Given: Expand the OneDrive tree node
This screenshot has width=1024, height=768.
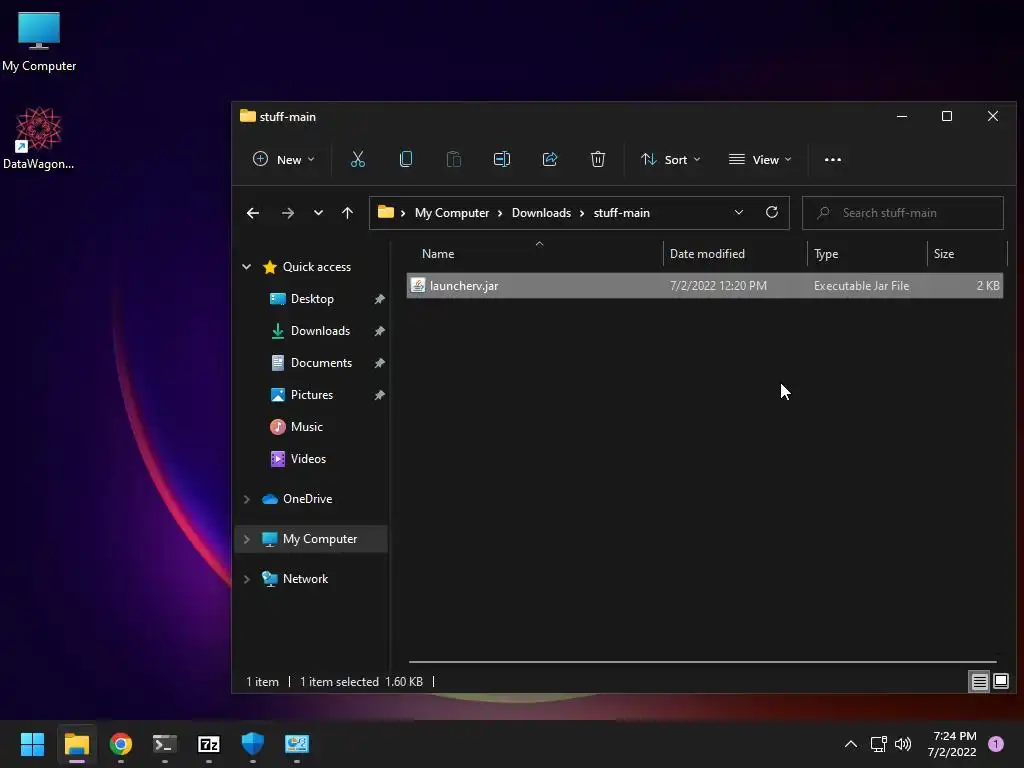Looking at the screenshot, I should click(246, 499).
